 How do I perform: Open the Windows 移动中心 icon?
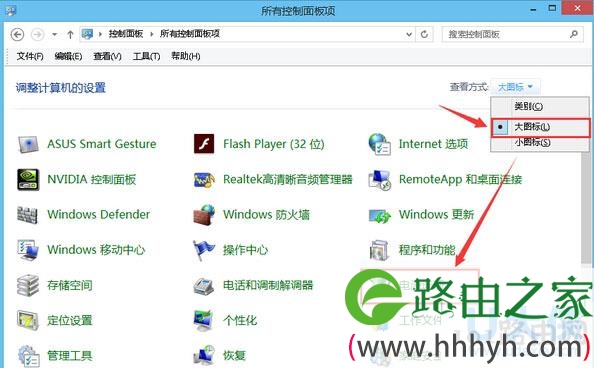(28, 250)
